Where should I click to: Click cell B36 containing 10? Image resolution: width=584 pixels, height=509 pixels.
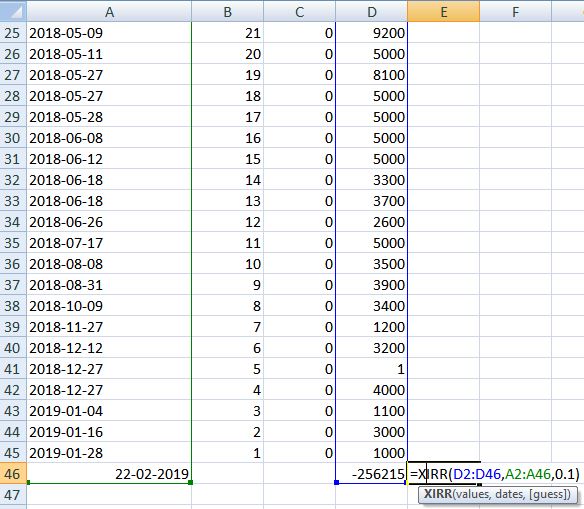(227, 264)
